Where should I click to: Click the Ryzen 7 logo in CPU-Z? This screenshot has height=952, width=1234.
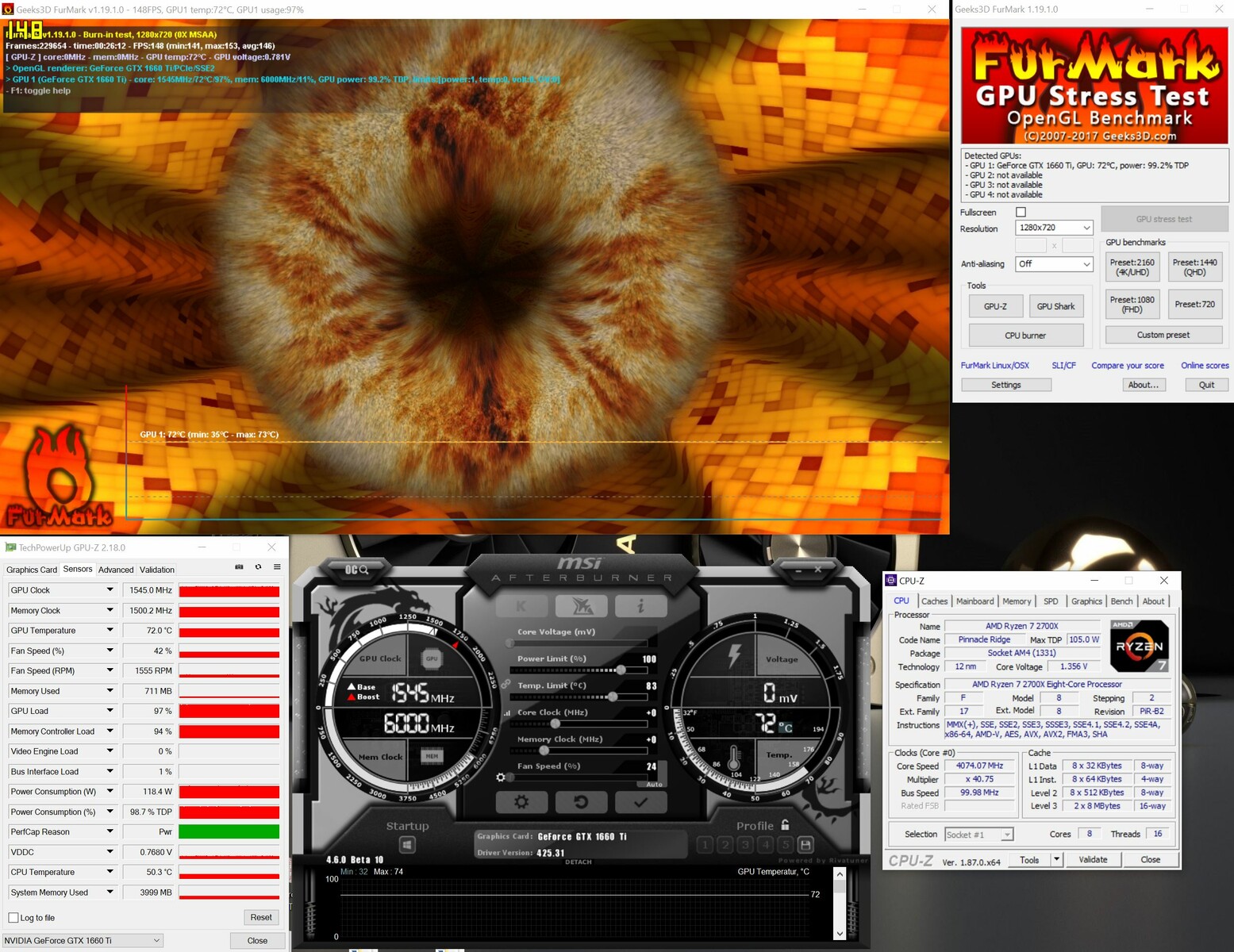1139,646
